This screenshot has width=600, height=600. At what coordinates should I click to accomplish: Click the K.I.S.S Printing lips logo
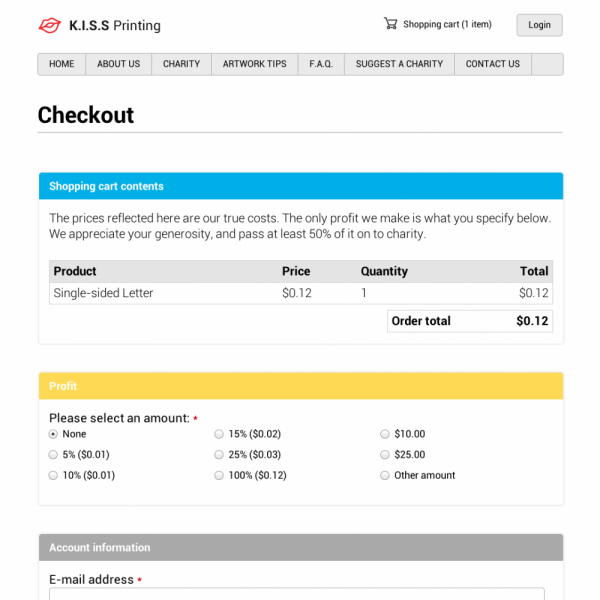coord(49,25)
